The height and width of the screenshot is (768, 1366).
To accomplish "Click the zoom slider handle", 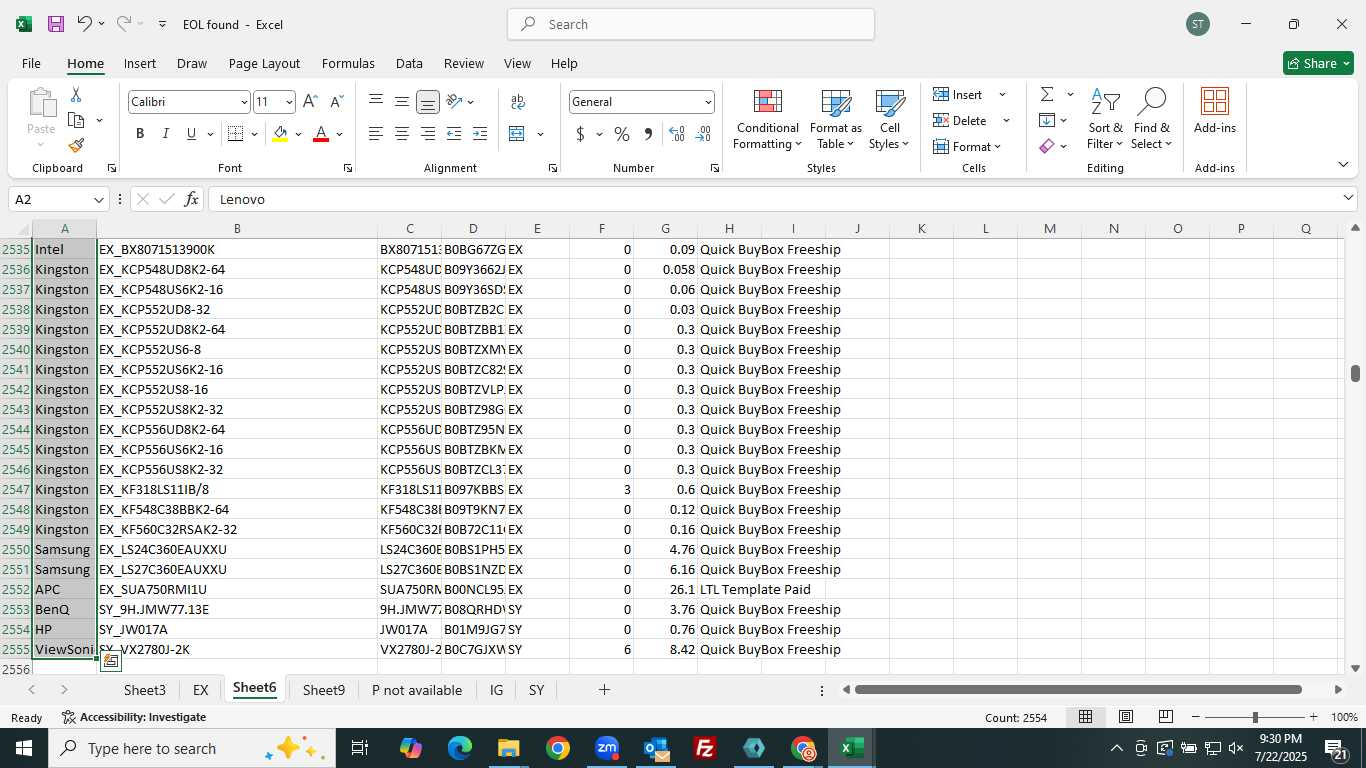I will (x=1255, y=717).
